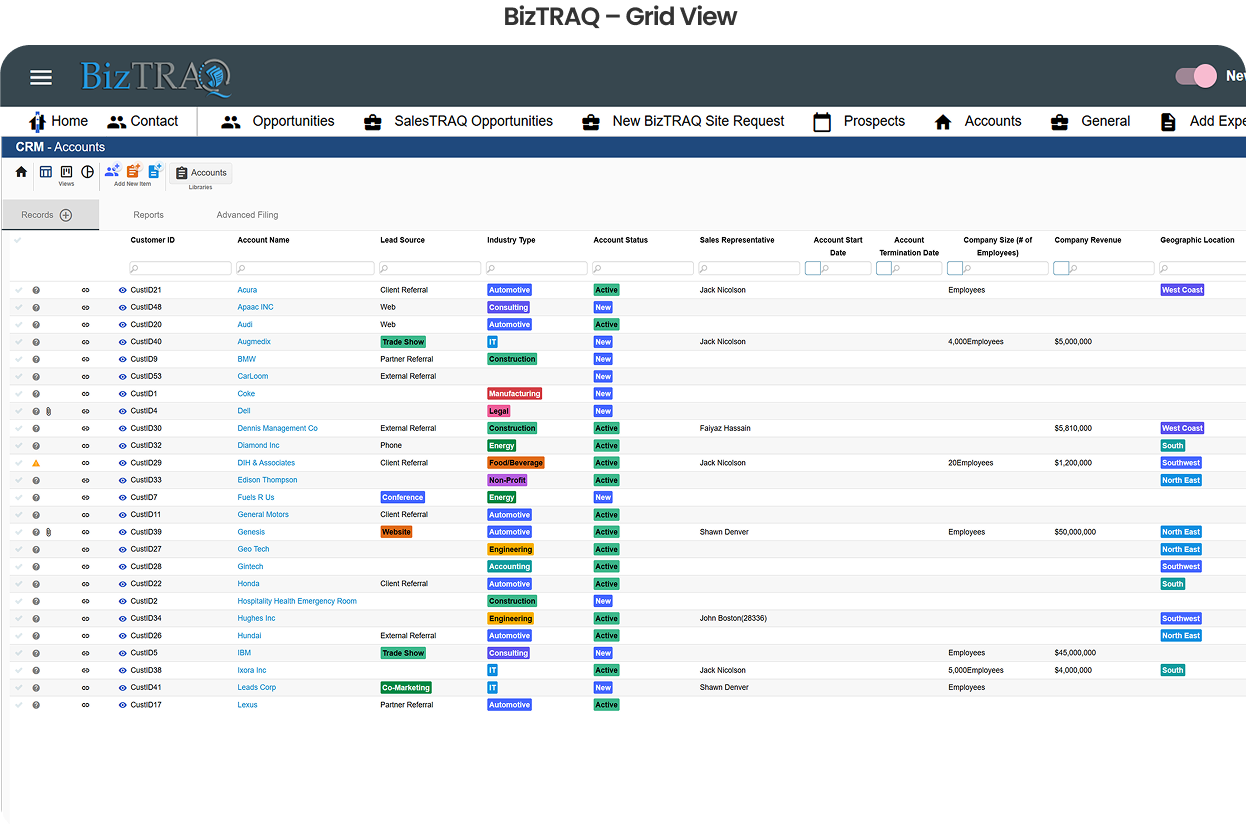Click the chain link icon on CustID41 row
This screenshot has height=832, width=1246.
pyautogui.click(x=85, y=688)
